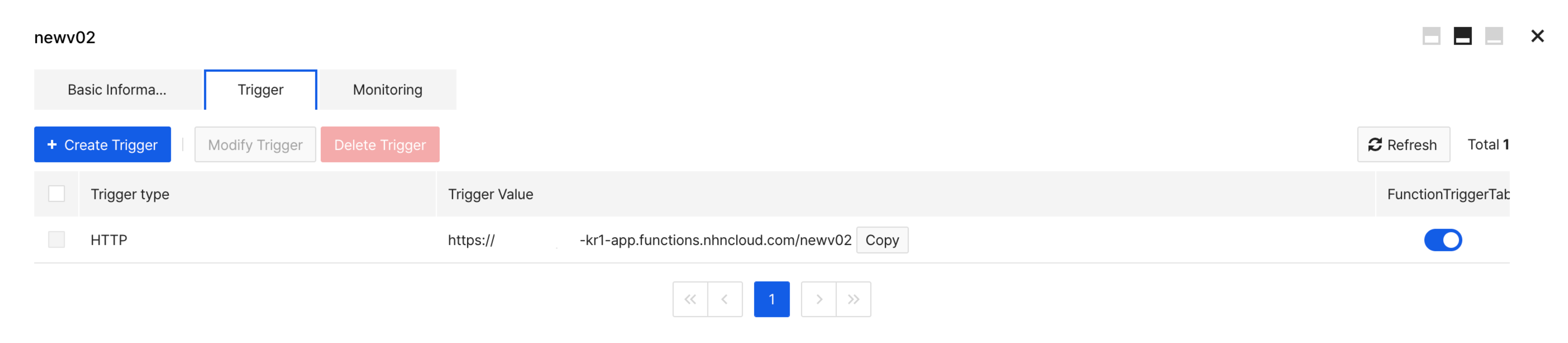Go to last page of triggers
The image size is (1568, 343).
click(853, 299)
